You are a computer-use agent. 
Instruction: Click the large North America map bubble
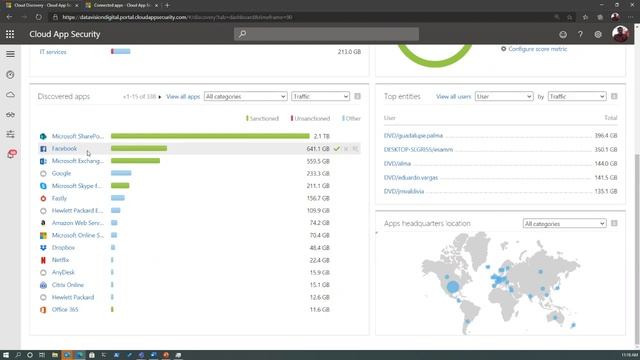(x=453, y=287)
